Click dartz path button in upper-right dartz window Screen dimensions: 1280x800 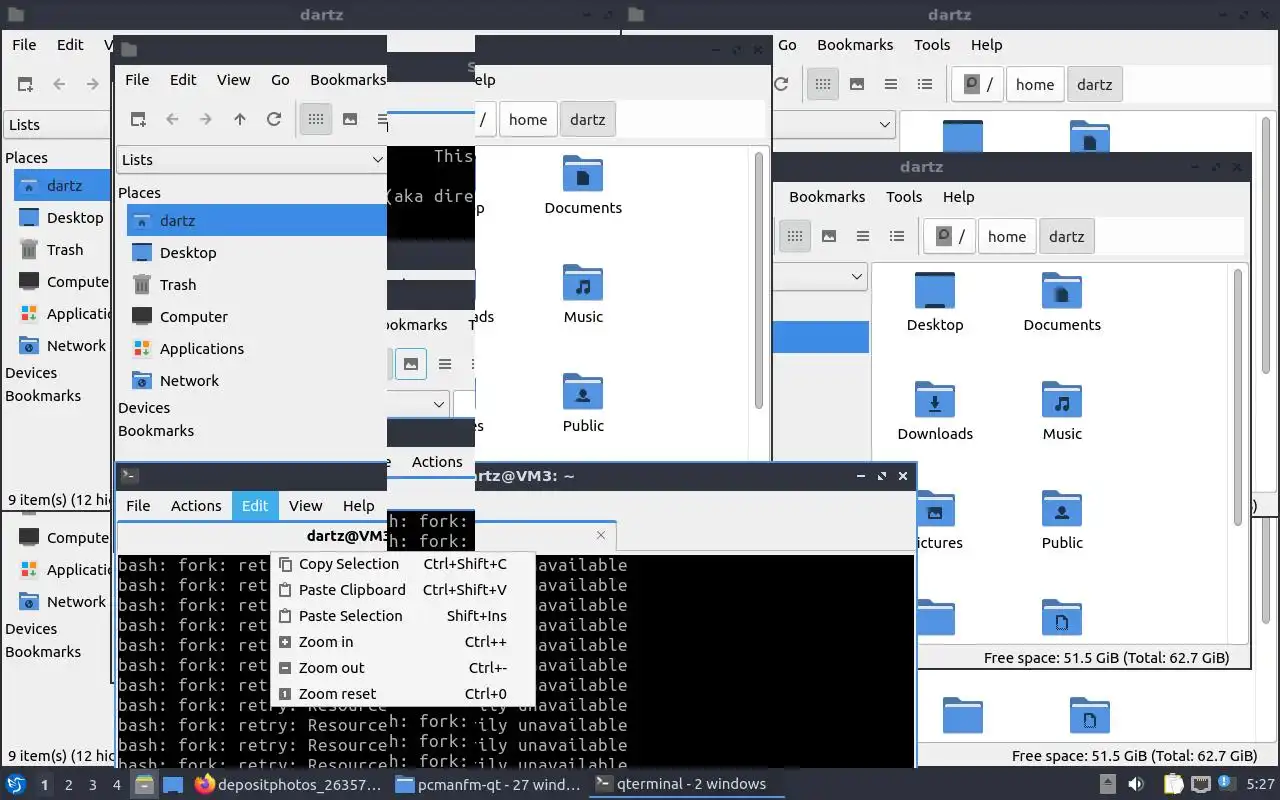pyautogui.click(x=1094, y=84)
